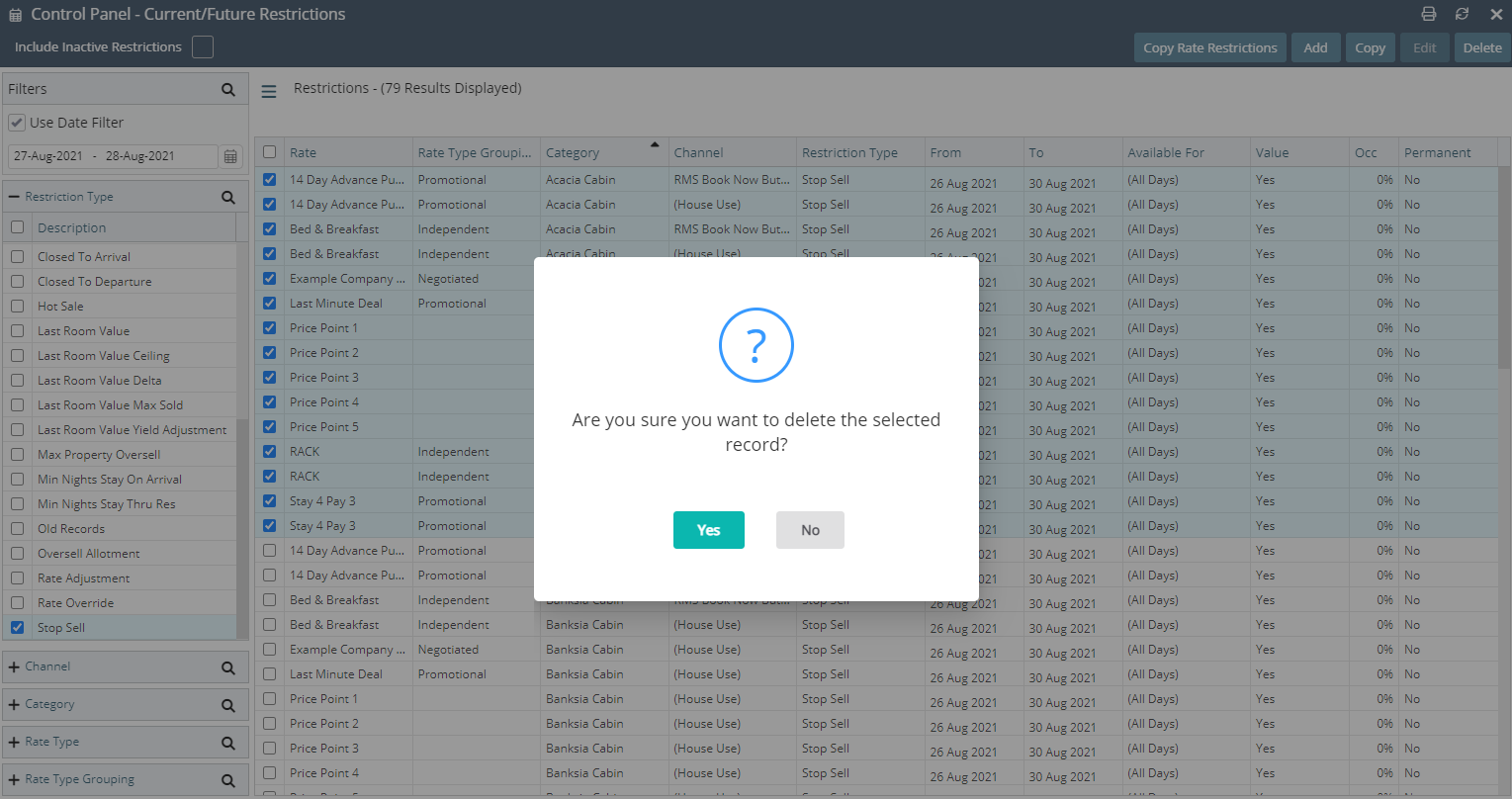Click the date range input field
Viewport: 1512px width, 799px height.
(x=113, y=156)
